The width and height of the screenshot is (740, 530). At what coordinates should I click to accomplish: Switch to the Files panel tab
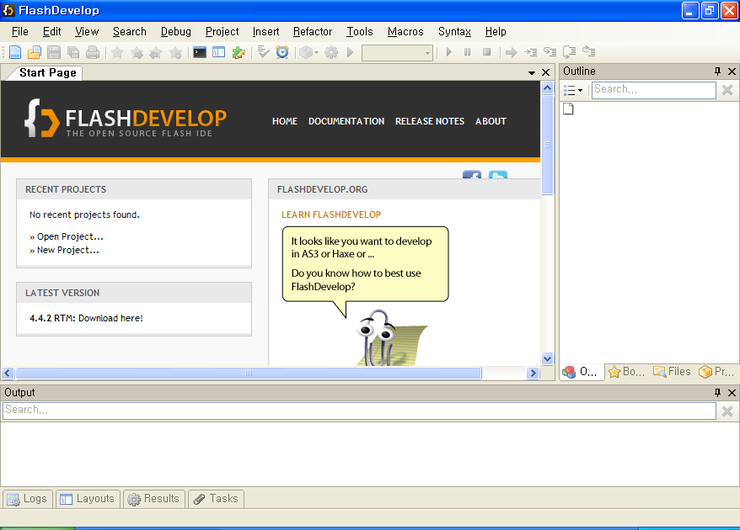point(672,372)
